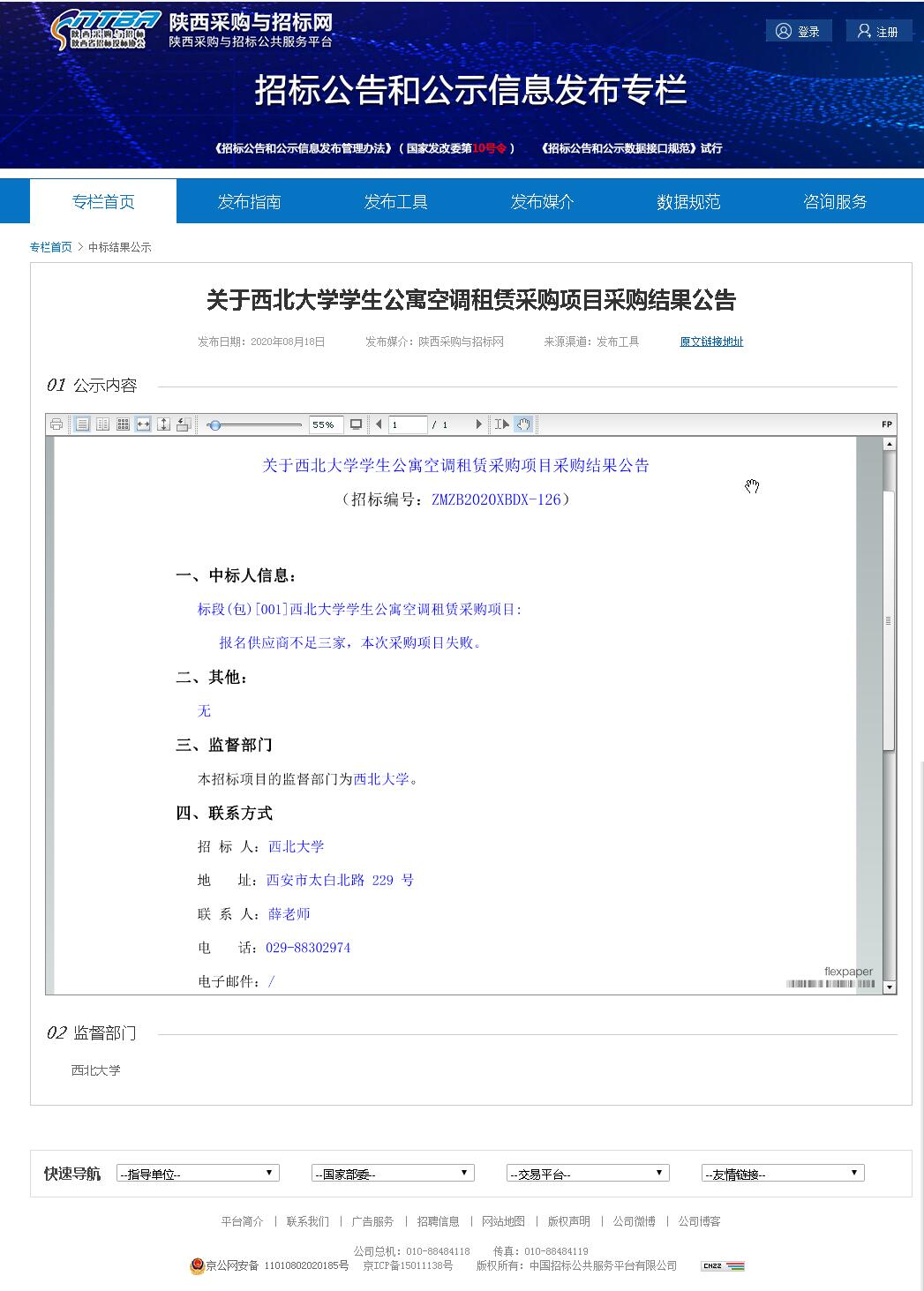924x1291 pixels.
Task: Open thumbnail grid view
Action: pos(123,424)
